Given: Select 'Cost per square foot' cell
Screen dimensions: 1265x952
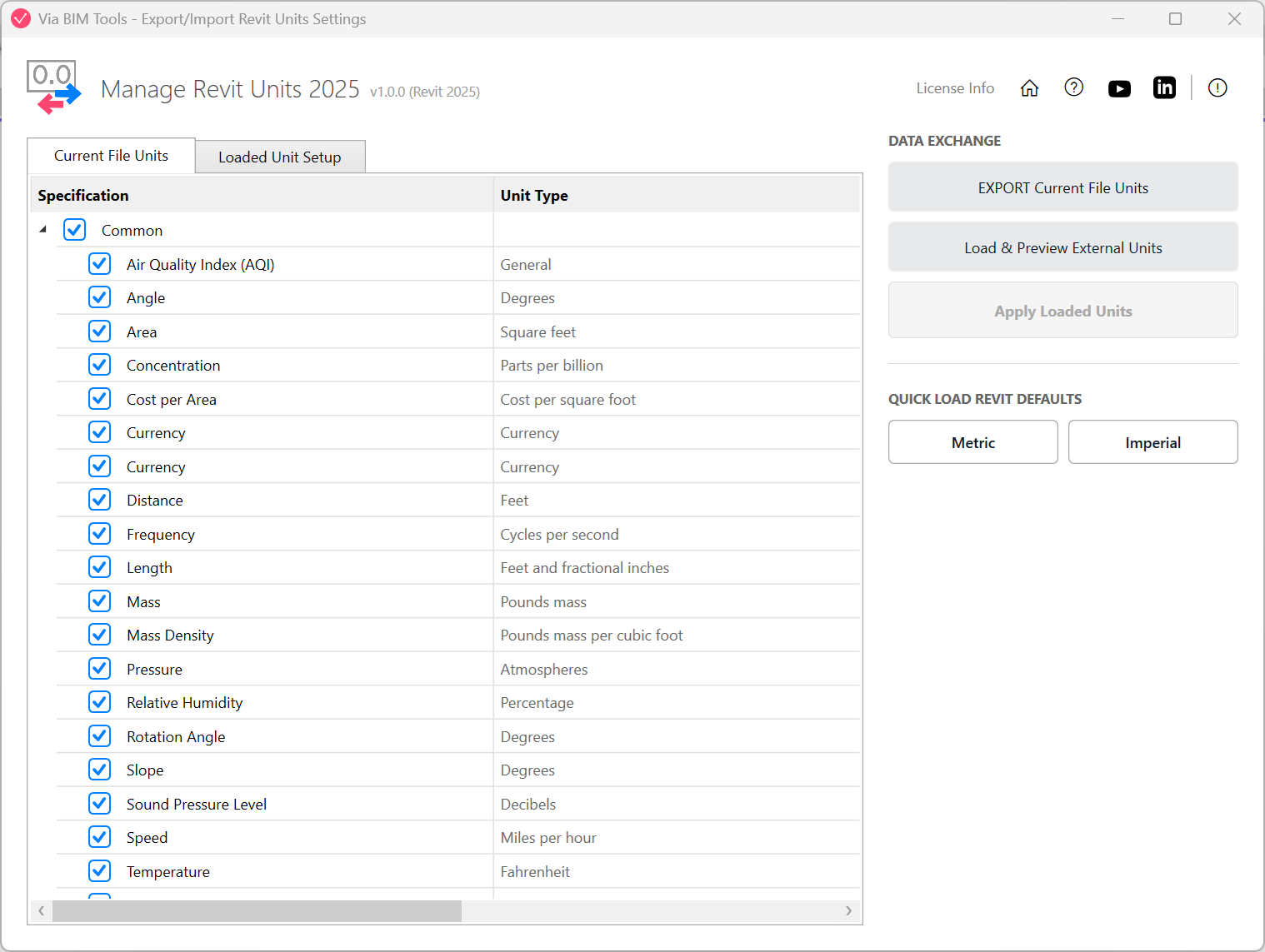Looking at the screenshot, I should coord(677,399).
